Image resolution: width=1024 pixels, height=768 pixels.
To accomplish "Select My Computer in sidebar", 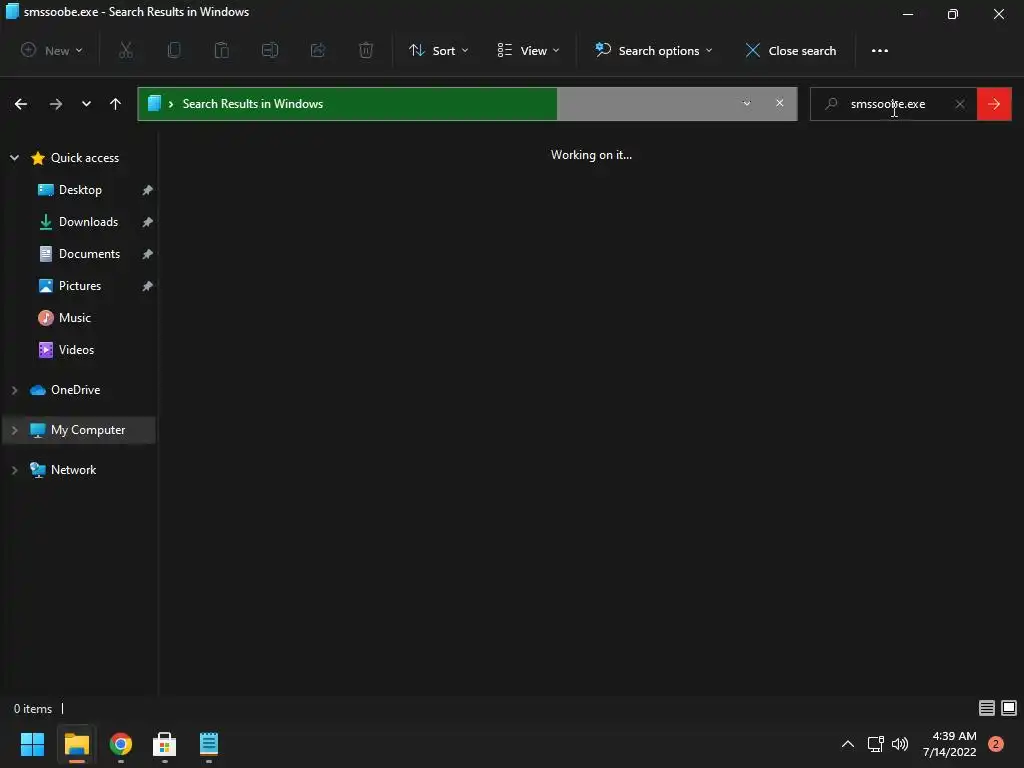I will (88, 430).
